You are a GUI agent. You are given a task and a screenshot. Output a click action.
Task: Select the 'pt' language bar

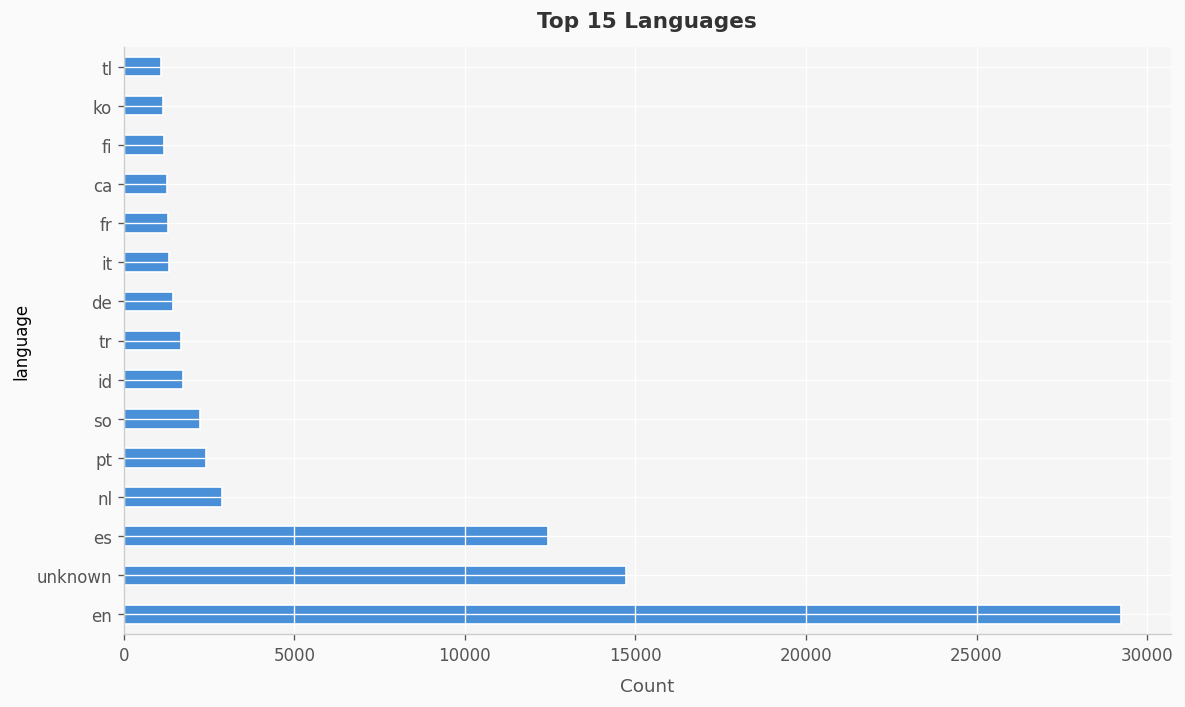pos(164,459)
